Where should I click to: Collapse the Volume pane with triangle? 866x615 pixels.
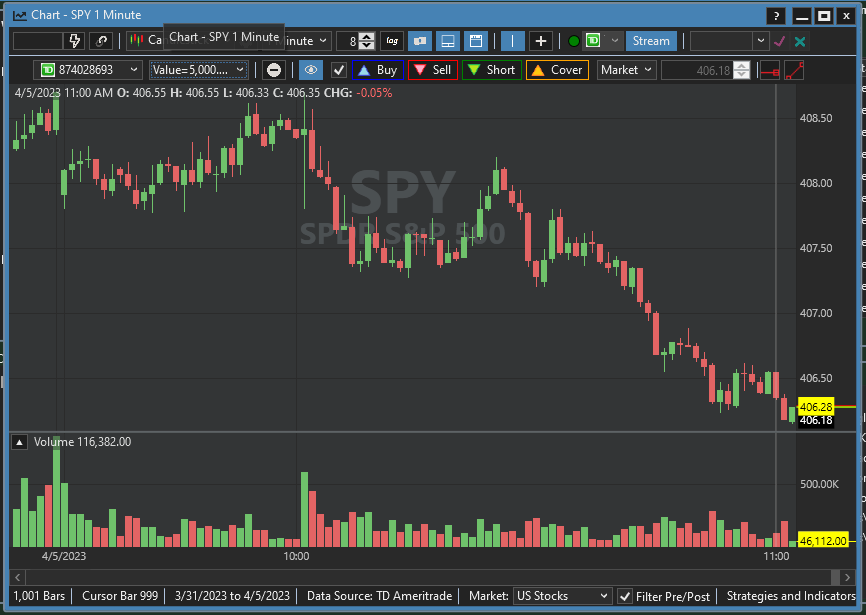click(x=19, y=442)
